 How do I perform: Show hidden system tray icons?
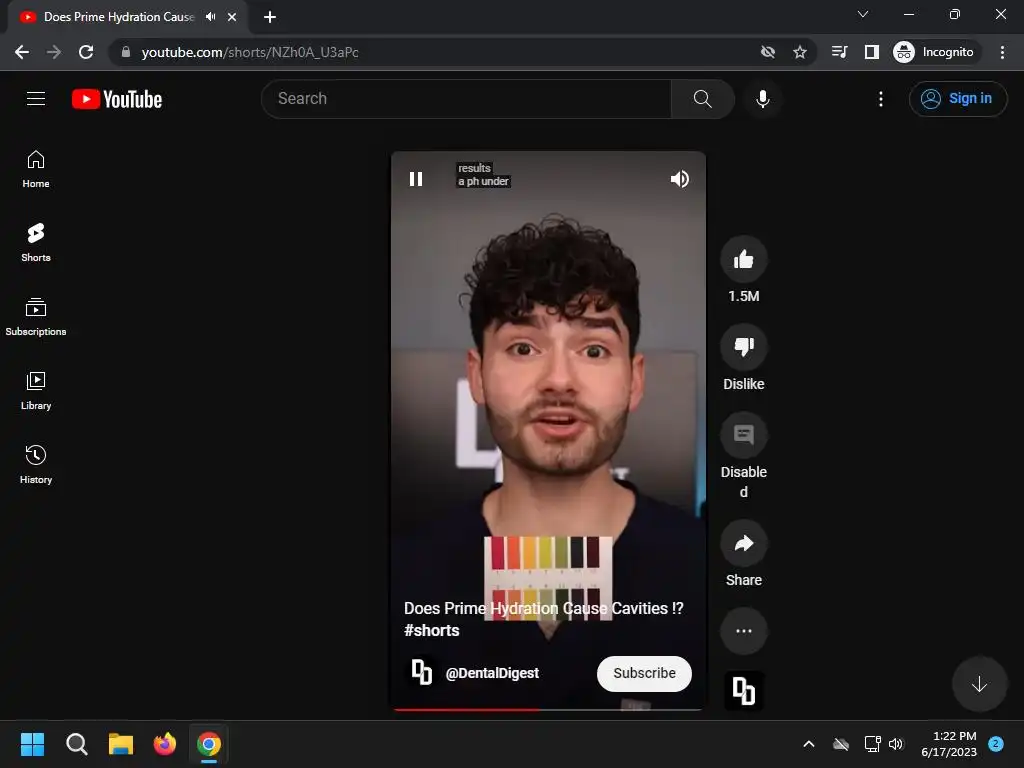point(808,744)
